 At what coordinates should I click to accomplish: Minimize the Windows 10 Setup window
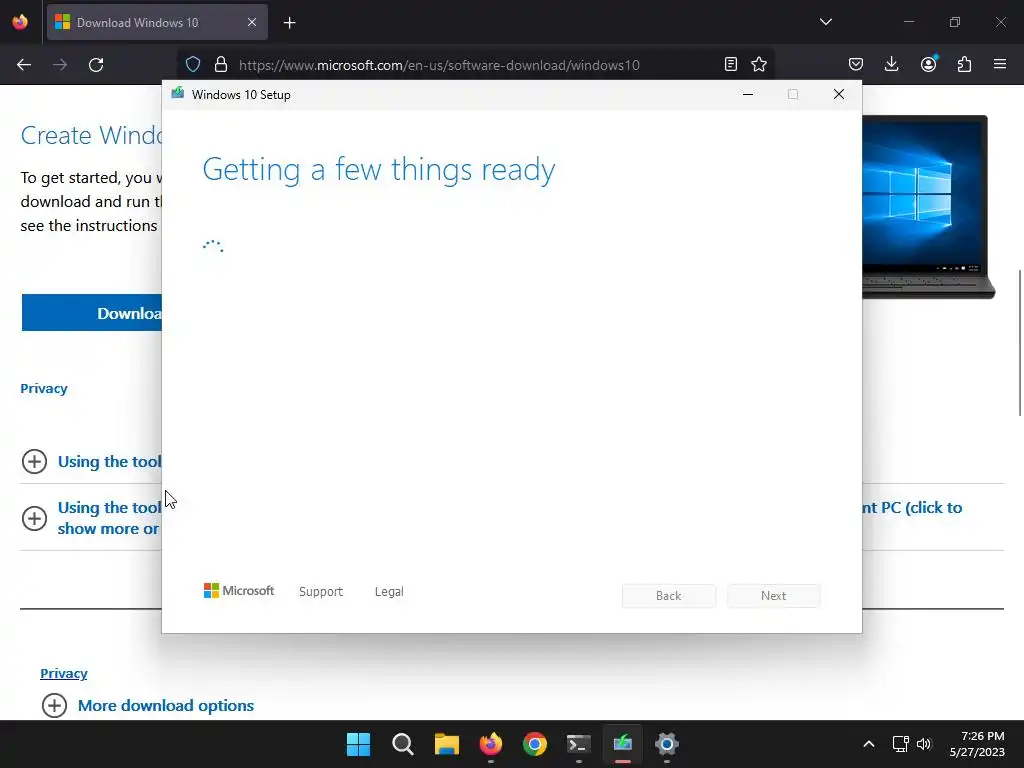(748, 95)
